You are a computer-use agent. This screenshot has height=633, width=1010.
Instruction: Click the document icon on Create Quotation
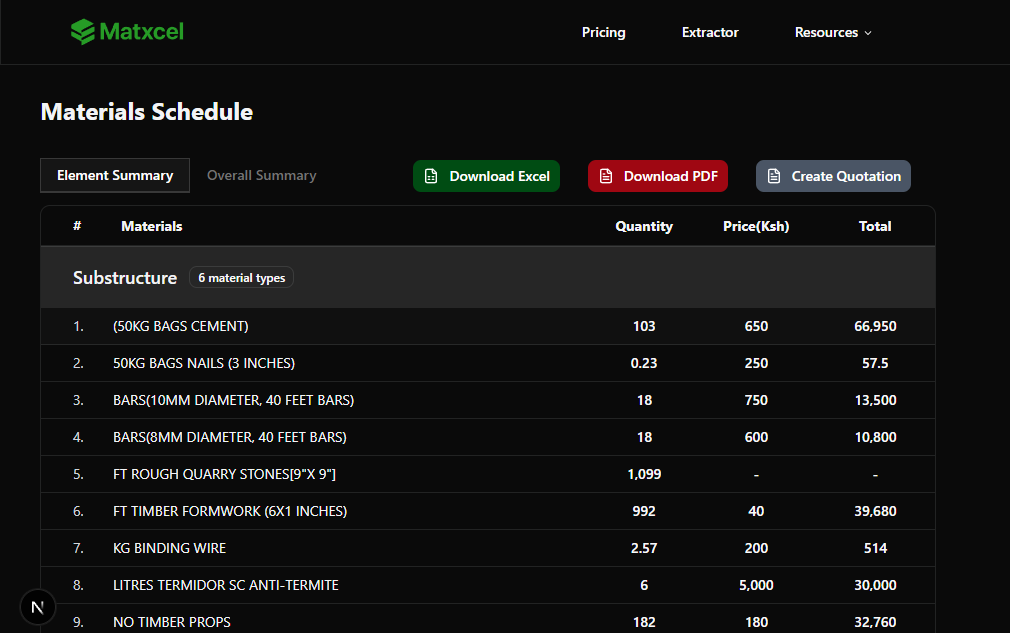click(x=774, y=175)
